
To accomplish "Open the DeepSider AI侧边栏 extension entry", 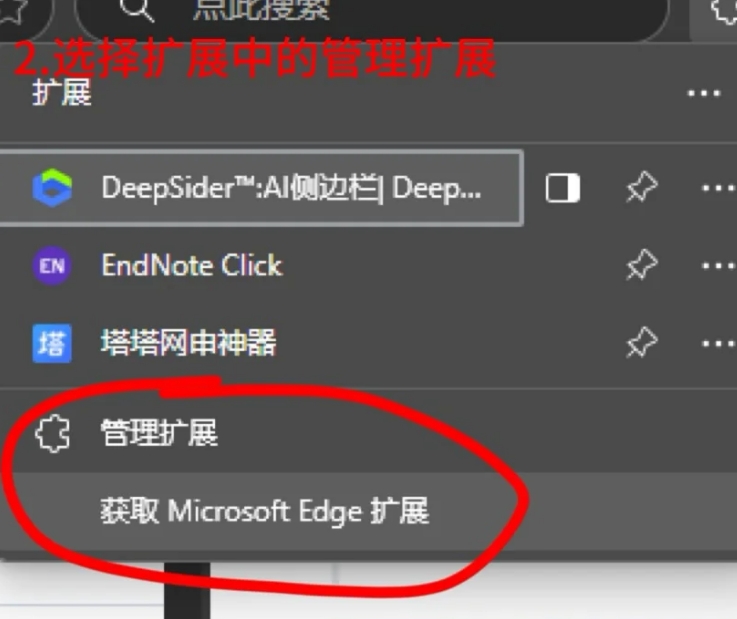I will click(261, 188).
